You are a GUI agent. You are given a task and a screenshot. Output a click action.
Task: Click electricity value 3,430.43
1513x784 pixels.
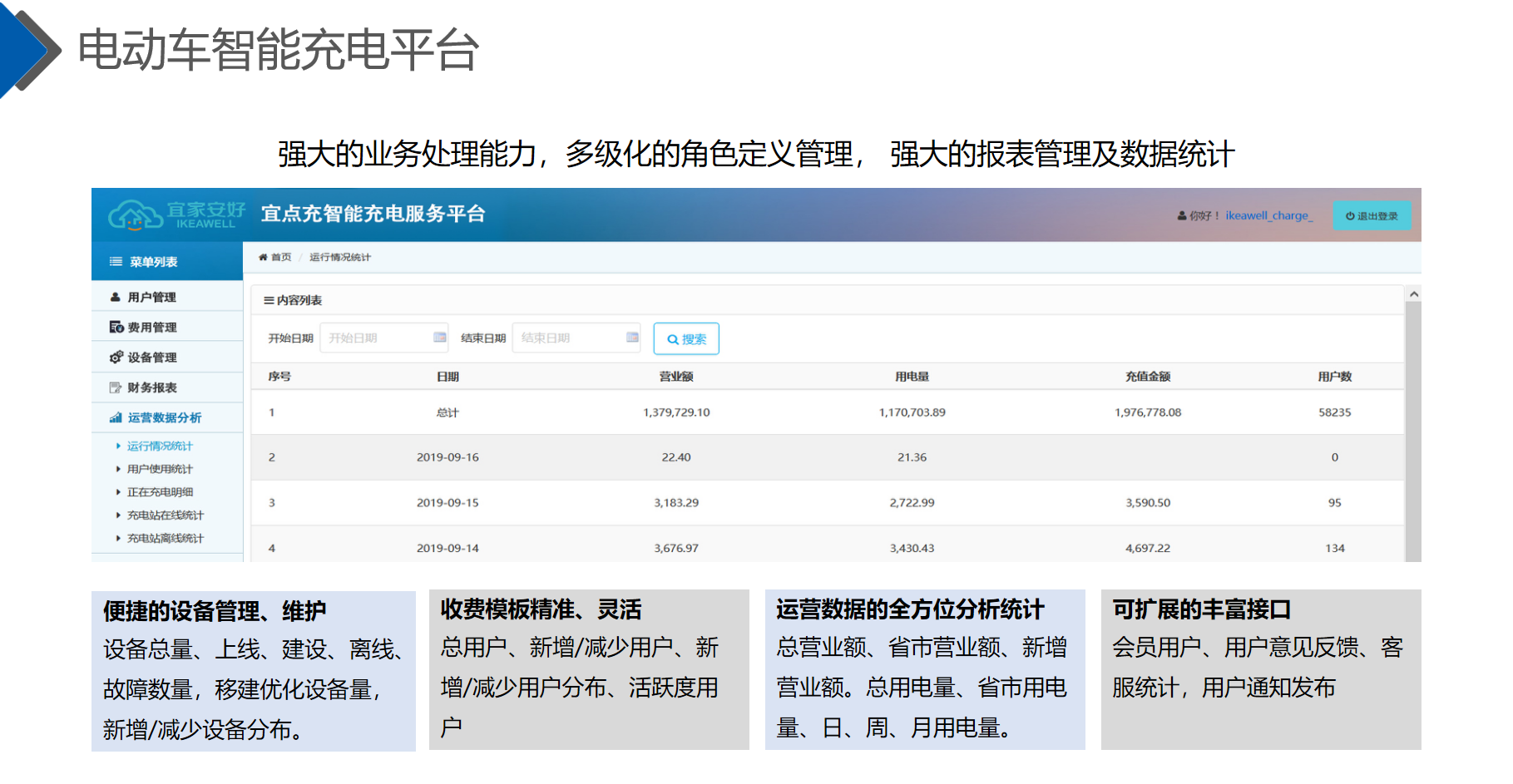pos(912,549)
